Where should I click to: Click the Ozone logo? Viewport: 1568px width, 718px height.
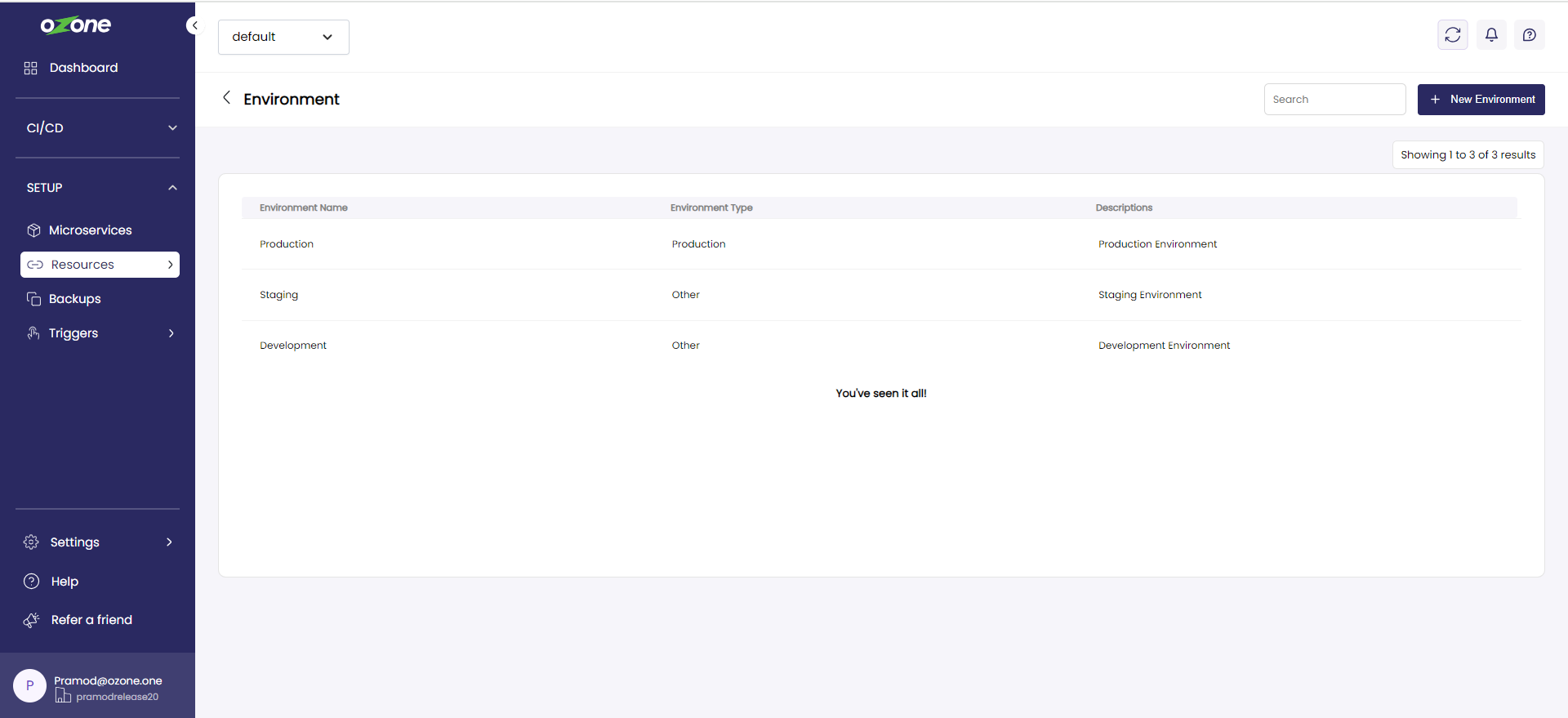click(x=76, y=25)
